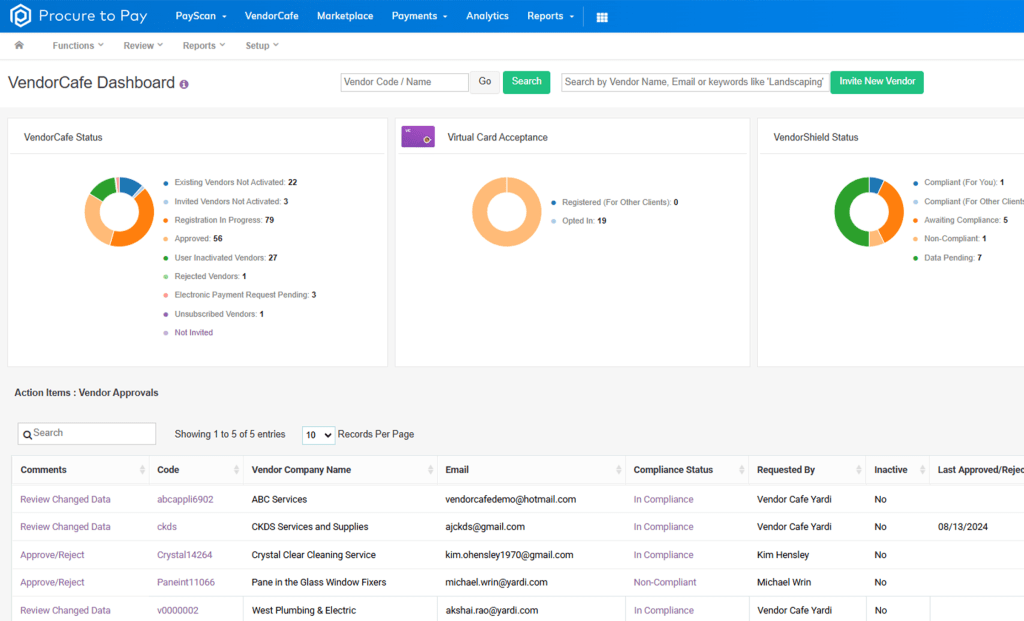
Task: Sort the Code column using sort icon
Action: [236, 470]
